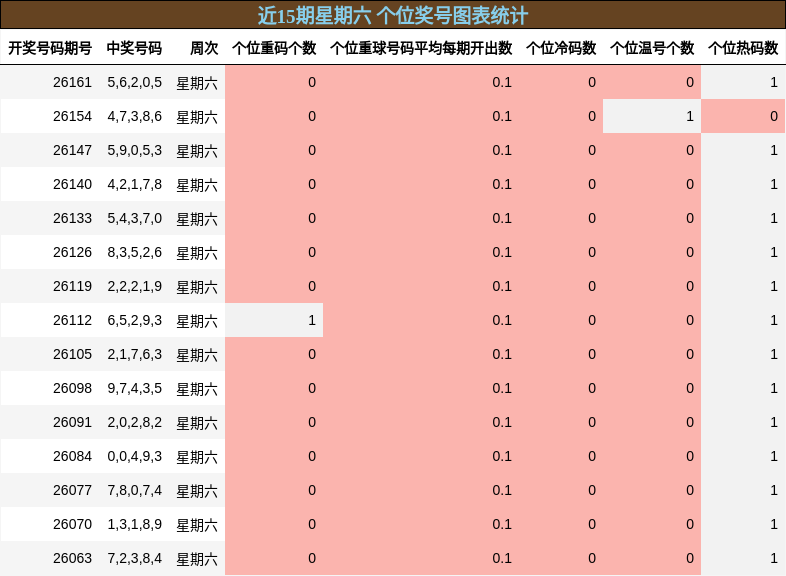Image resolution: width=786 pixels, height=576 pixels.
Task: Select winning numbers 0,0,4,9,3
Action: (134, 456)
